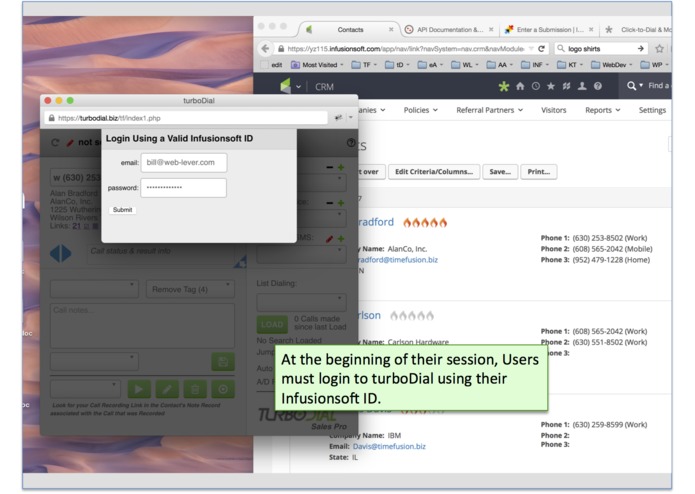Open the Most Visited bookmarks folder
695x494 pixels.
tap(317, 65)
